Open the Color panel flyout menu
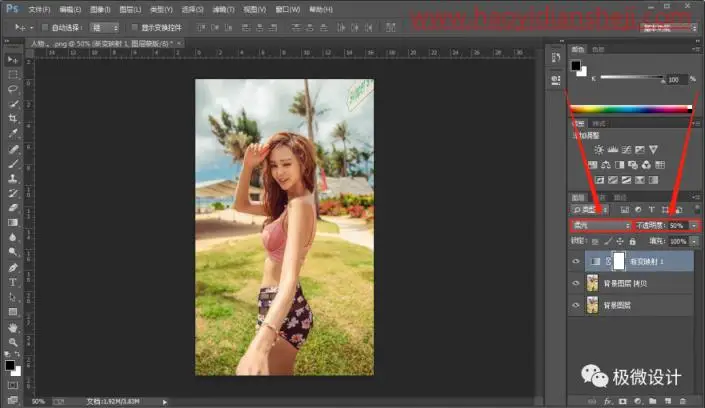 pos(696,49)
